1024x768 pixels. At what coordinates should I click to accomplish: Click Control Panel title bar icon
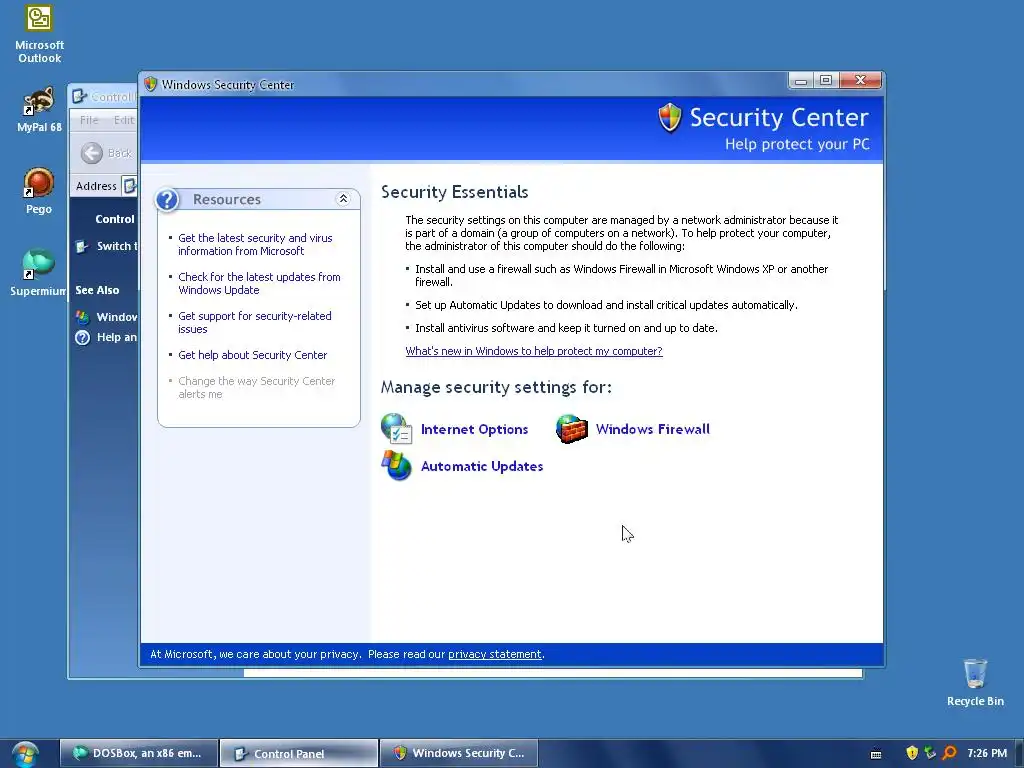tap(79, 97)
